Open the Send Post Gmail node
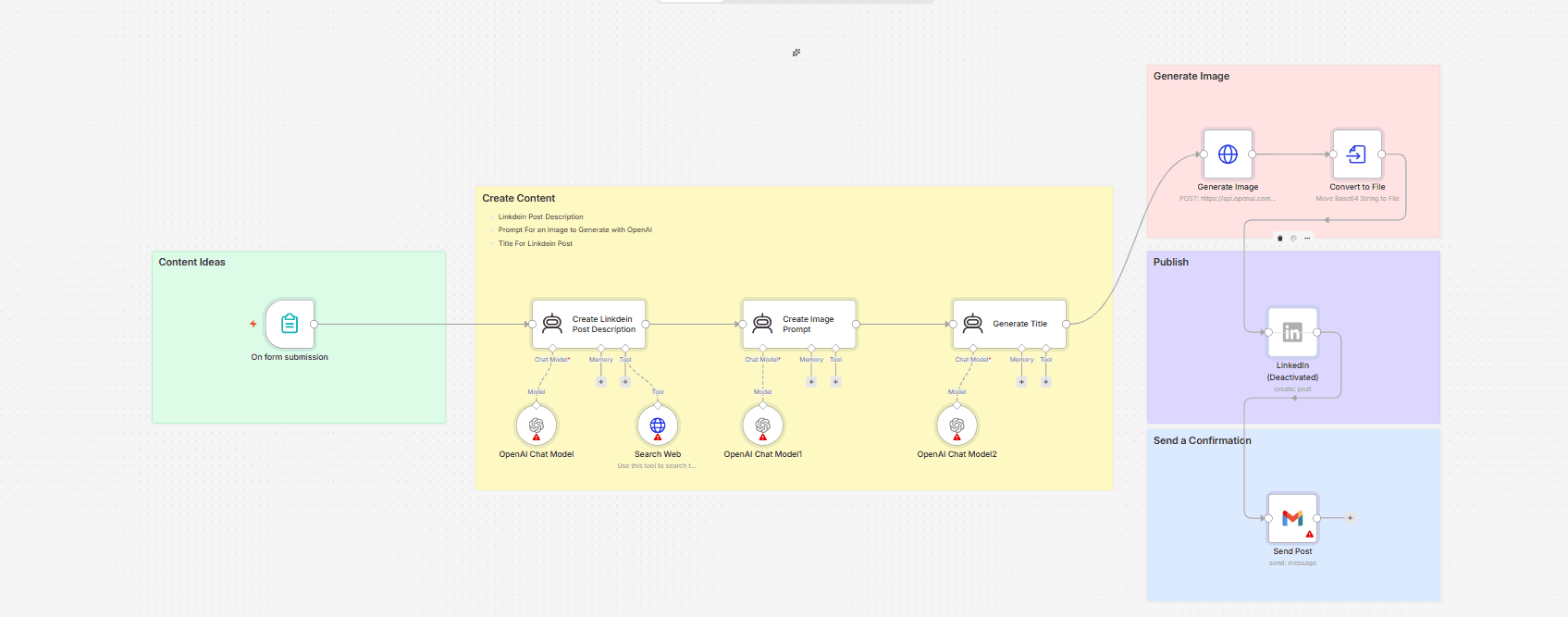 [1292, 518]
